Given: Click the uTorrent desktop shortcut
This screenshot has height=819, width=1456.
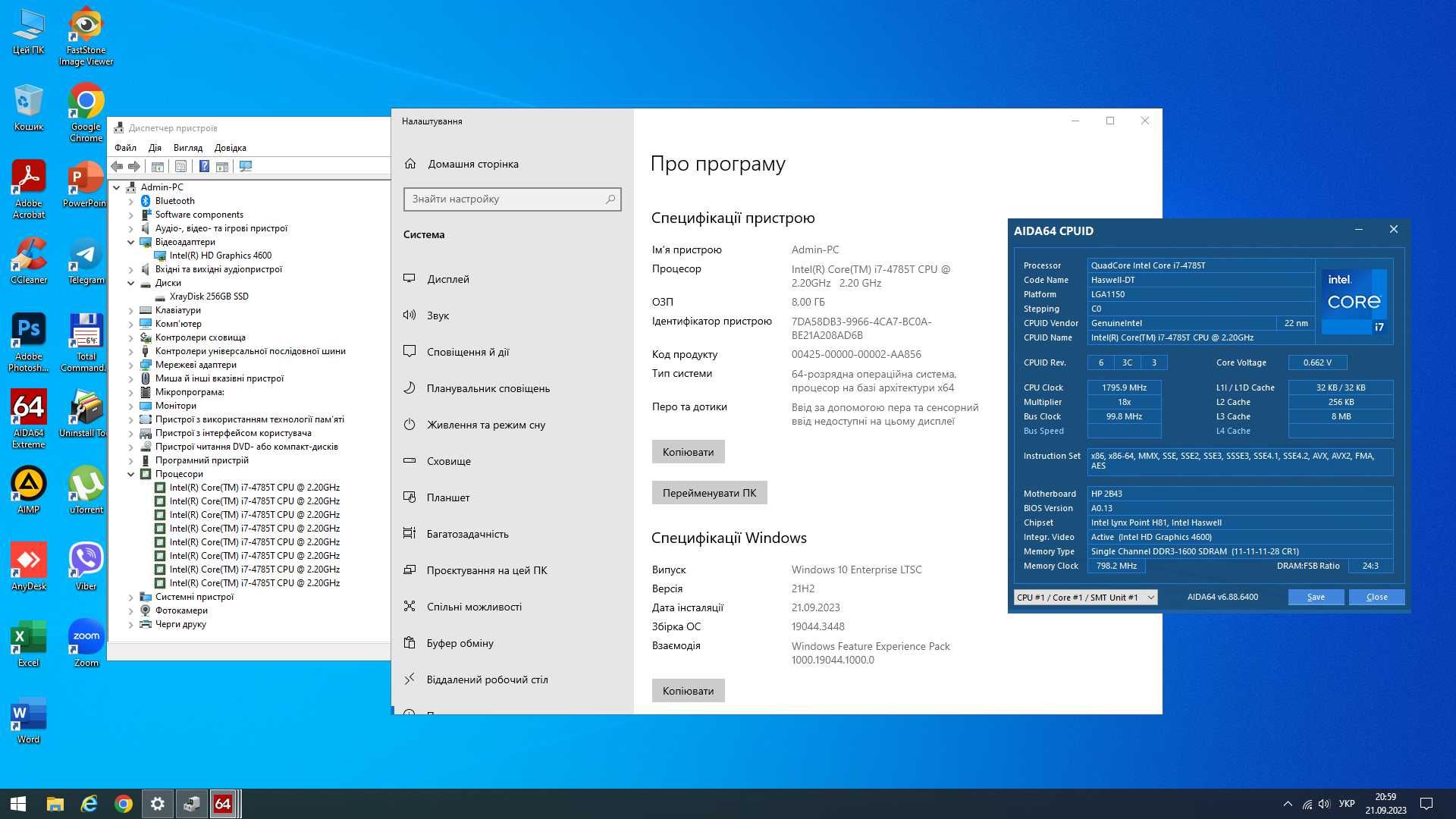Looking at the screenshot, I should tap(86, 490).
